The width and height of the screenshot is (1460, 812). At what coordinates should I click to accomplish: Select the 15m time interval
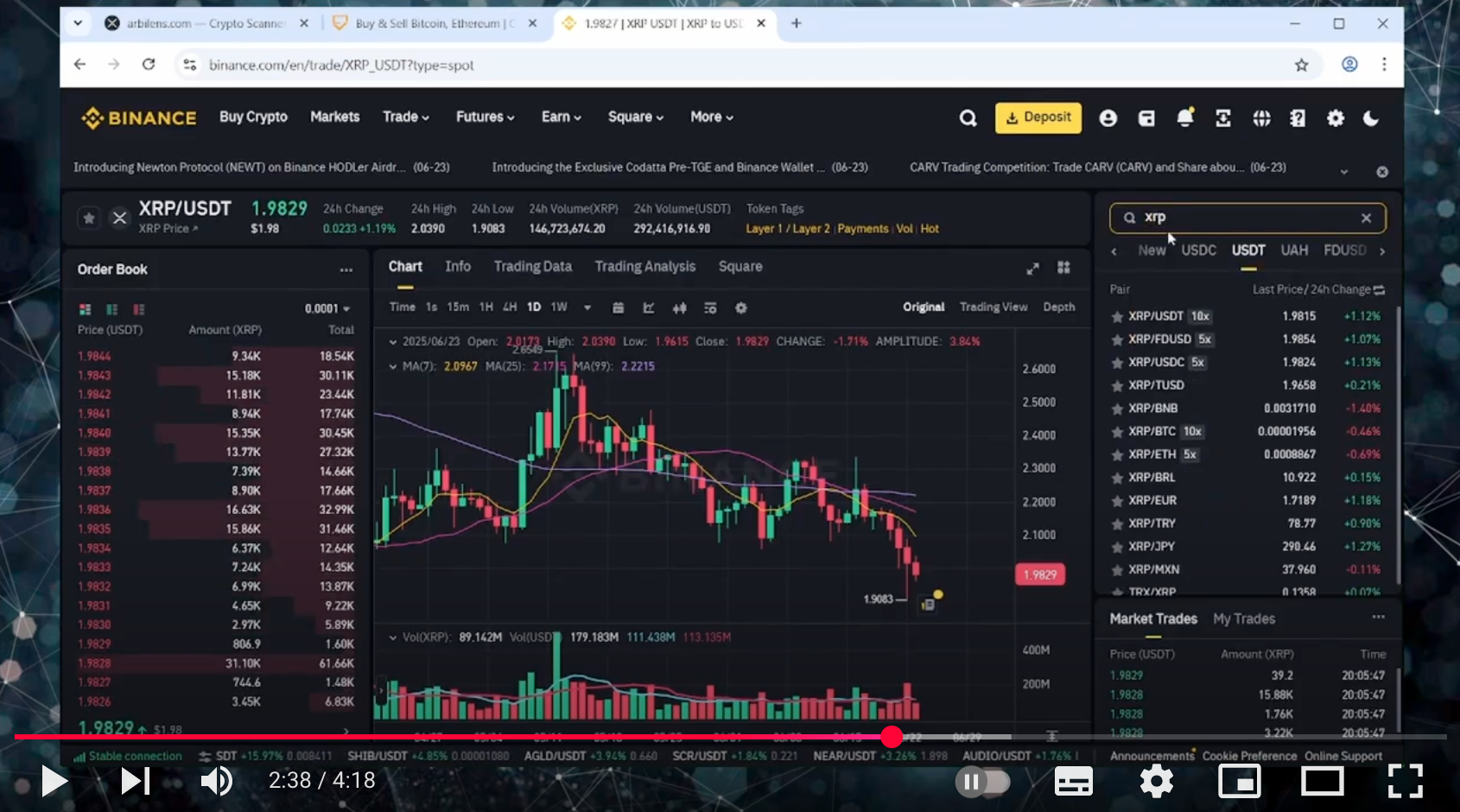458,308
